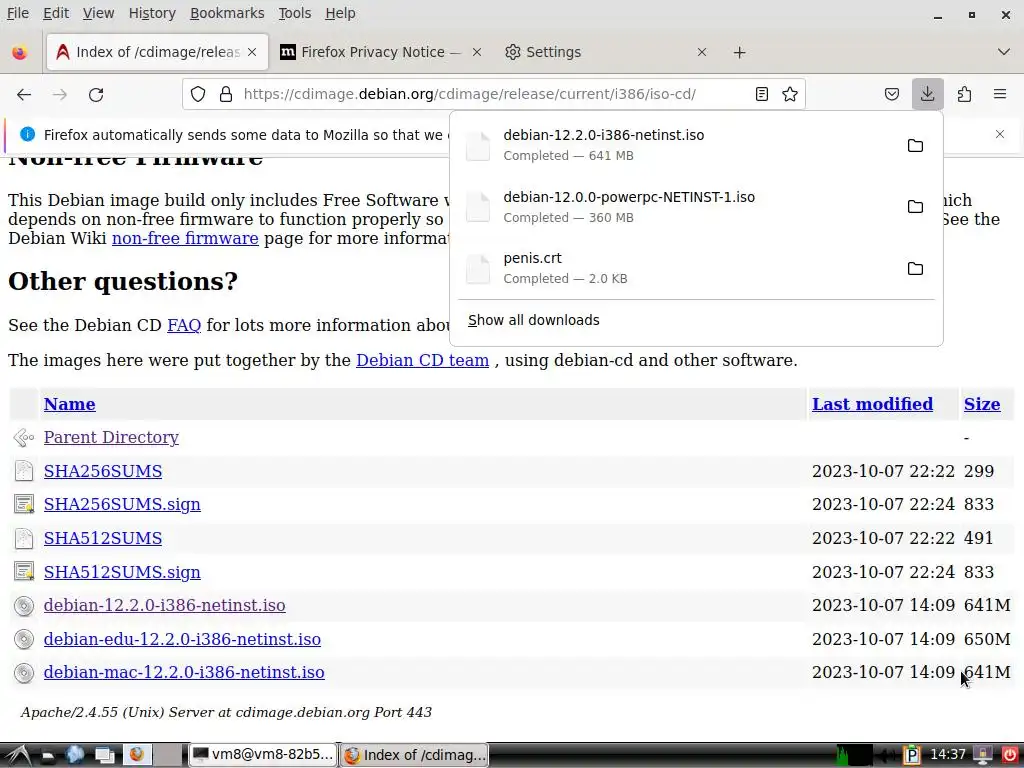The height and width of the screenshot is (768, 1024).
Task: Click the file icon beside SHA256SUMS.sign
Action: click(x=24, y=505)
